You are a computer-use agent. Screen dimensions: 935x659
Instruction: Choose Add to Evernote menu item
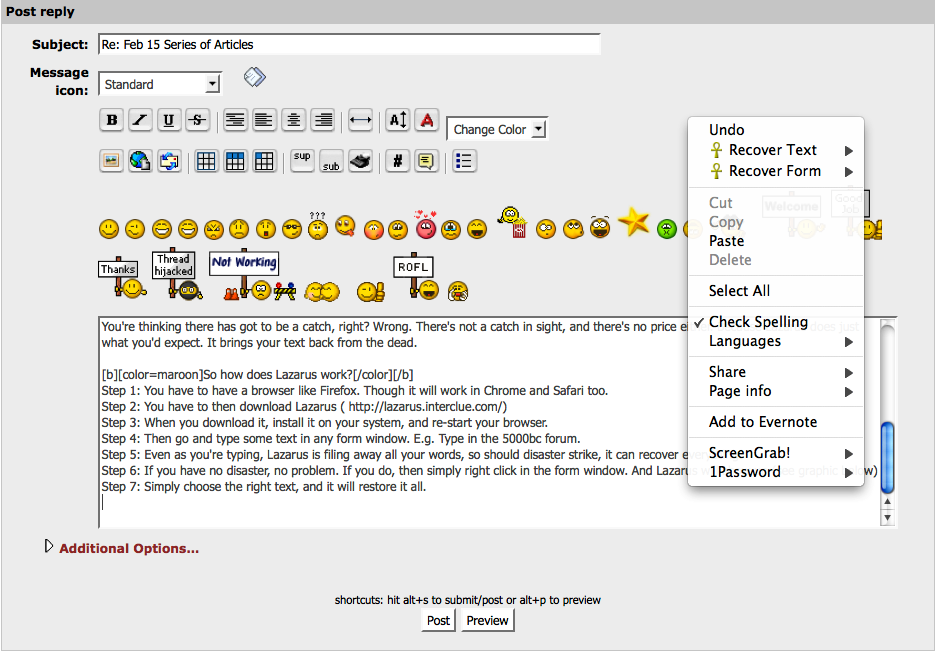pos(776,422)
